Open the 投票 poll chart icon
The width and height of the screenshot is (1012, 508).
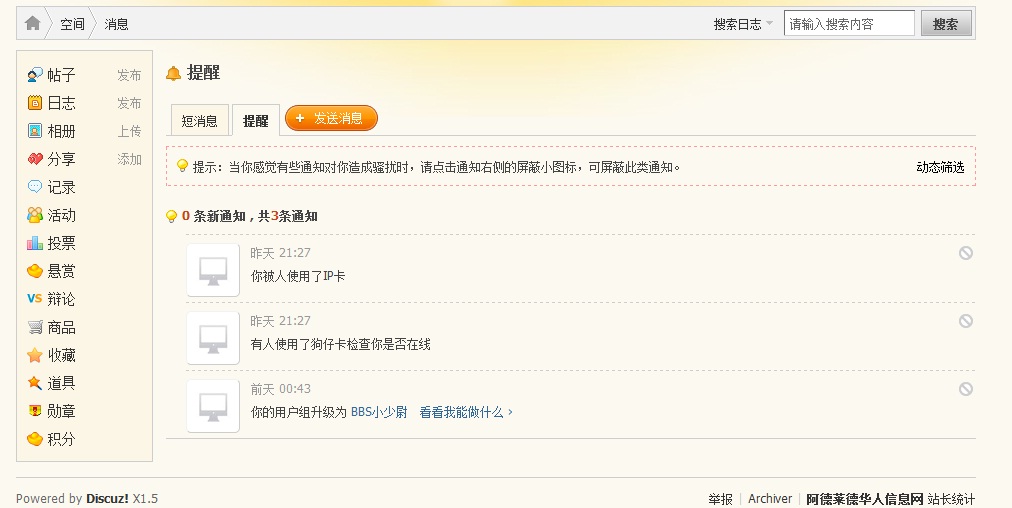click(35, 243)
